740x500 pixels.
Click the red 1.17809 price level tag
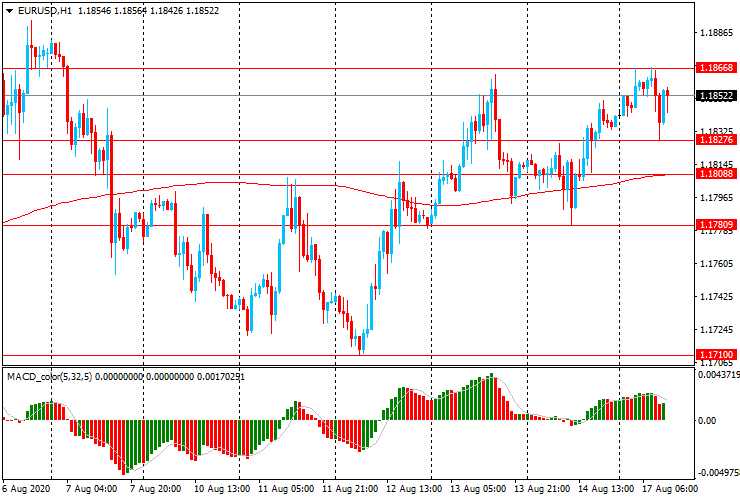pos(717,225)
